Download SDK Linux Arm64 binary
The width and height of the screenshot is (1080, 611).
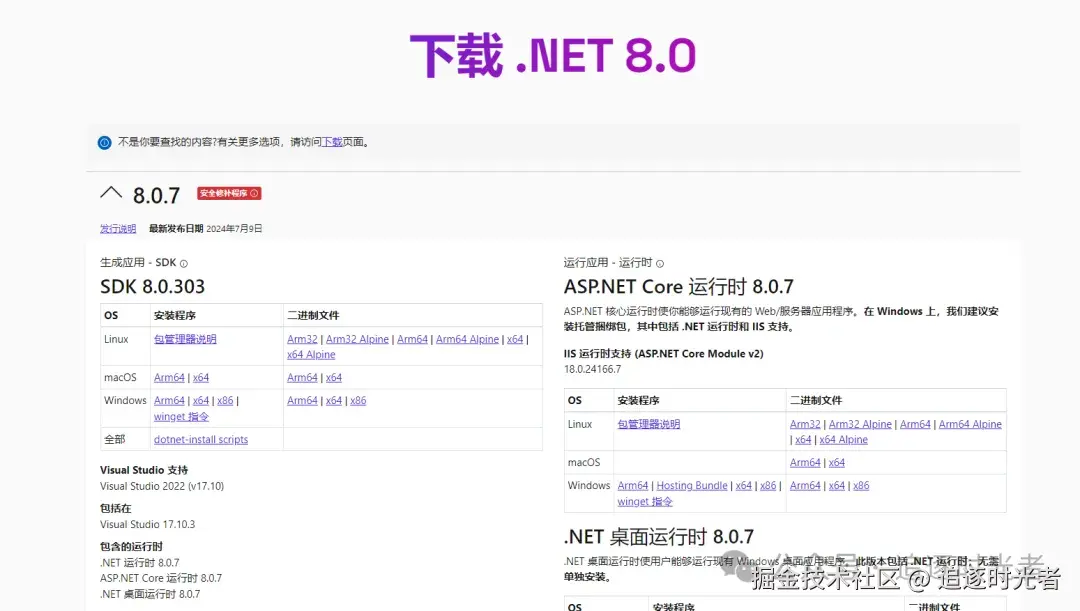tap(413, 339)
